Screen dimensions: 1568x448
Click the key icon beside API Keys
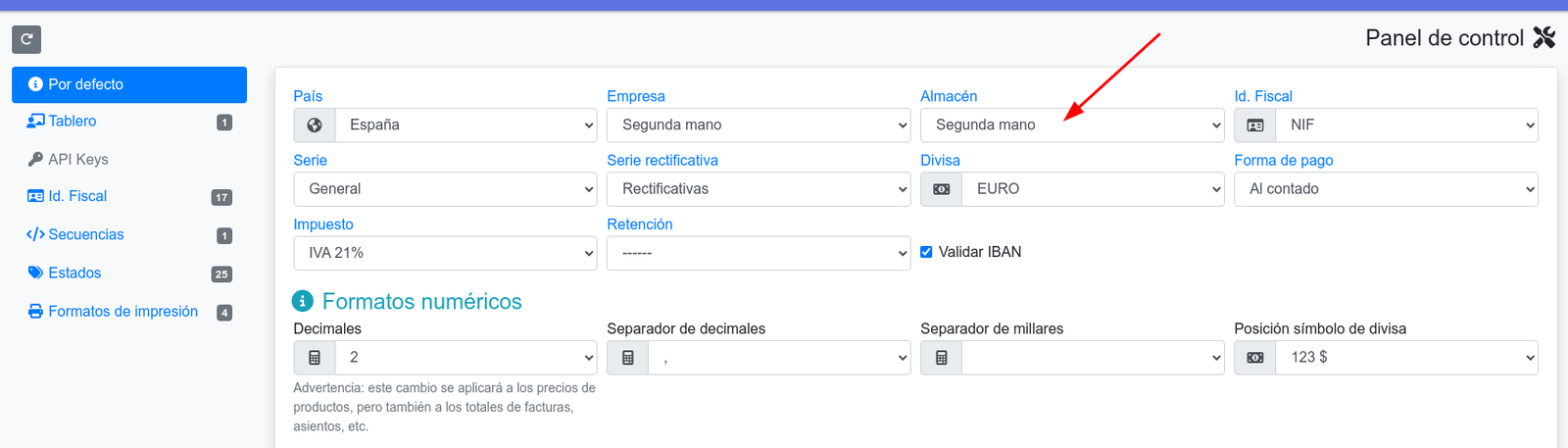pyautogui.click(x=35, y=159)
